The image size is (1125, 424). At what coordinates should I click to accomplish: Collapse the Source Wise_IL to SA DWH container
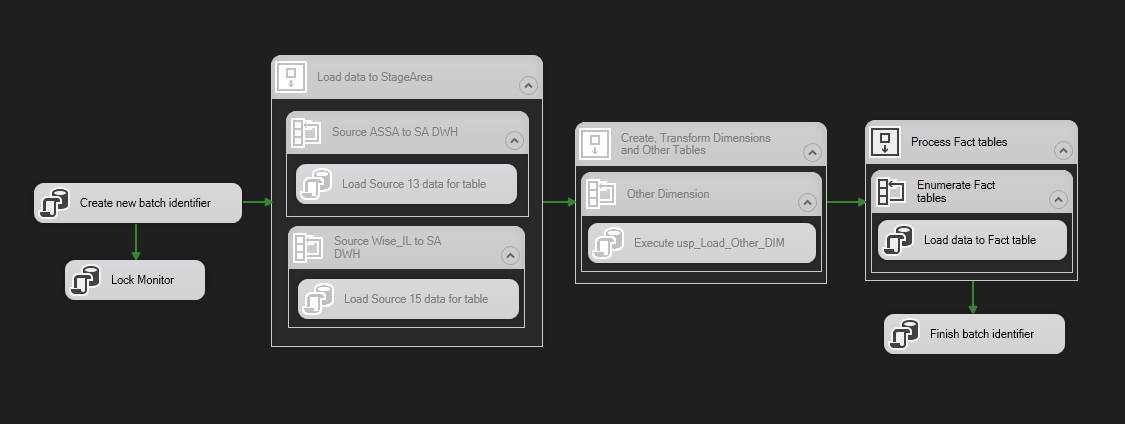tap(509, 256)
